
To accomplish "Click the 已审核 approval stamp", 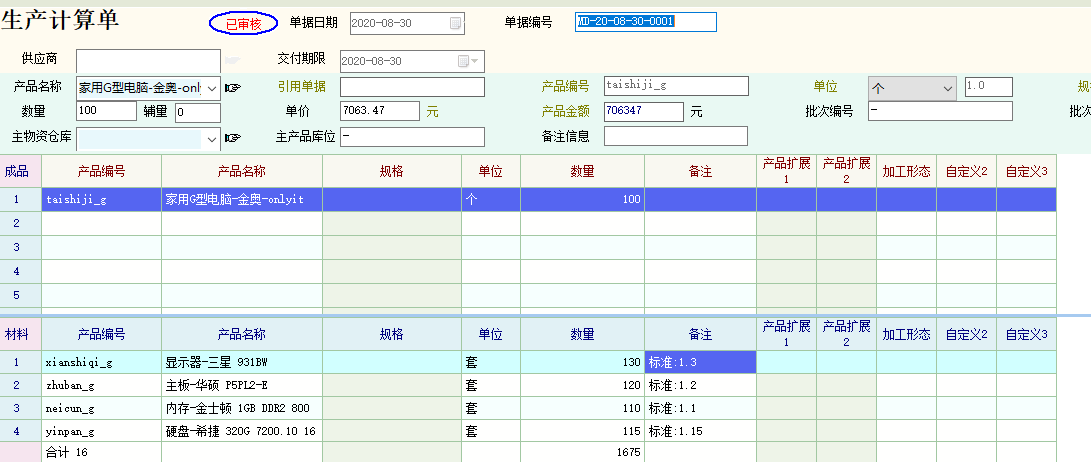I will [243, 23].
